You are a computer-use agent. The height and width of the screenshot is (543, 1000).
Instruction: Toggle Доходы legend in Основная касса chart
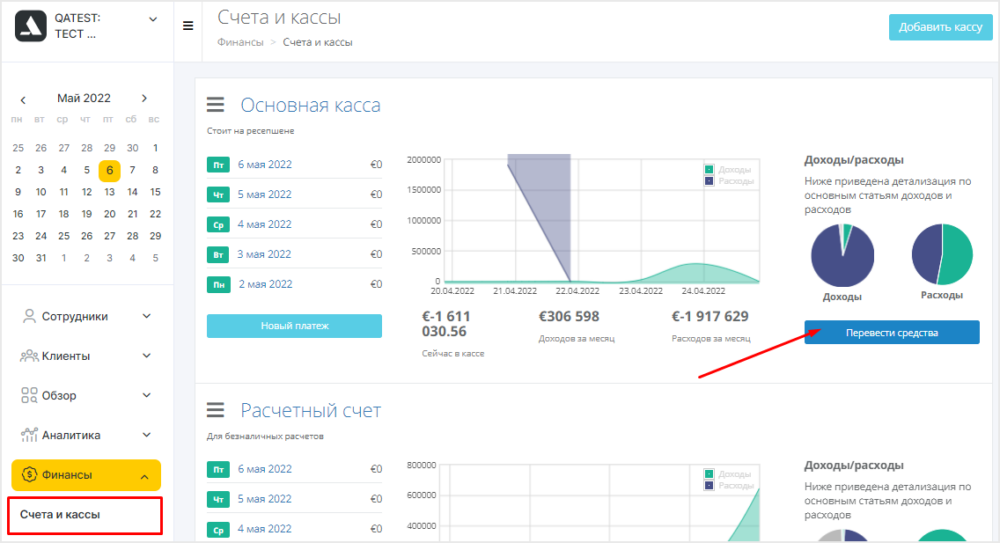tap(728, 170)
